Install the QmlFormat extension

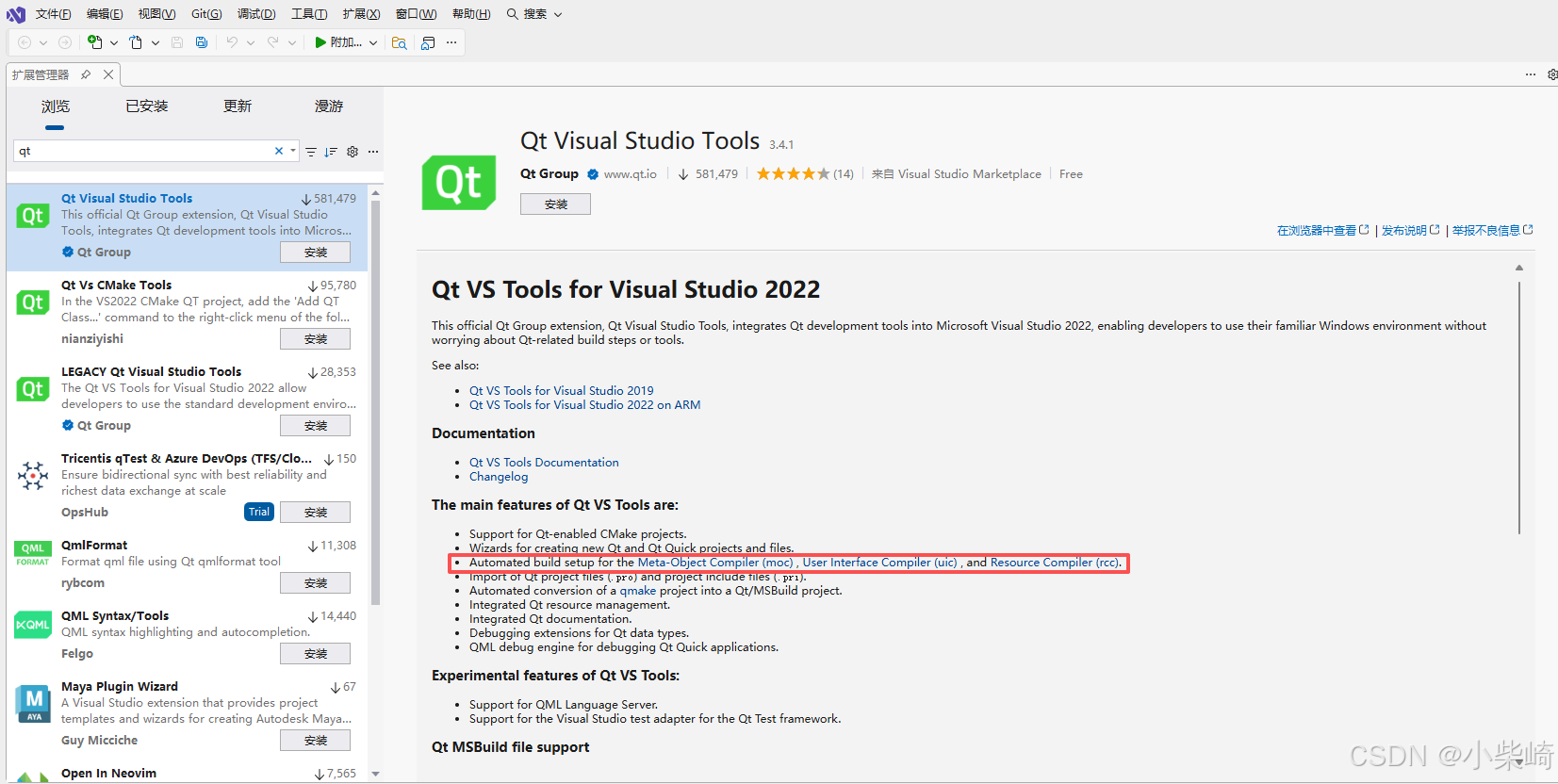tap(315, 583)
